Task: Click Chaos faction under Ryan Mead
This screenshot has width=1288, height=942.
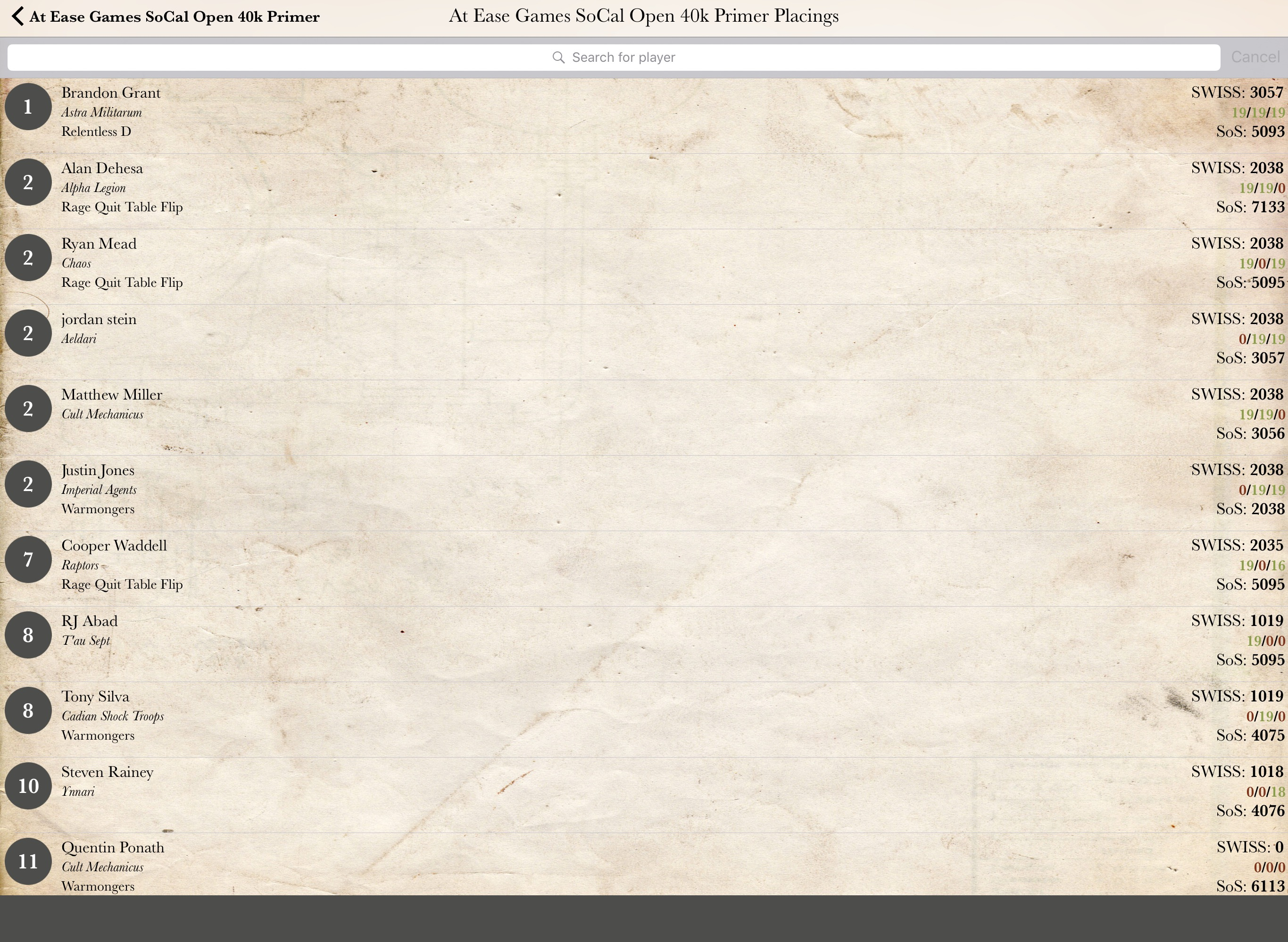Action: [76, 263]
